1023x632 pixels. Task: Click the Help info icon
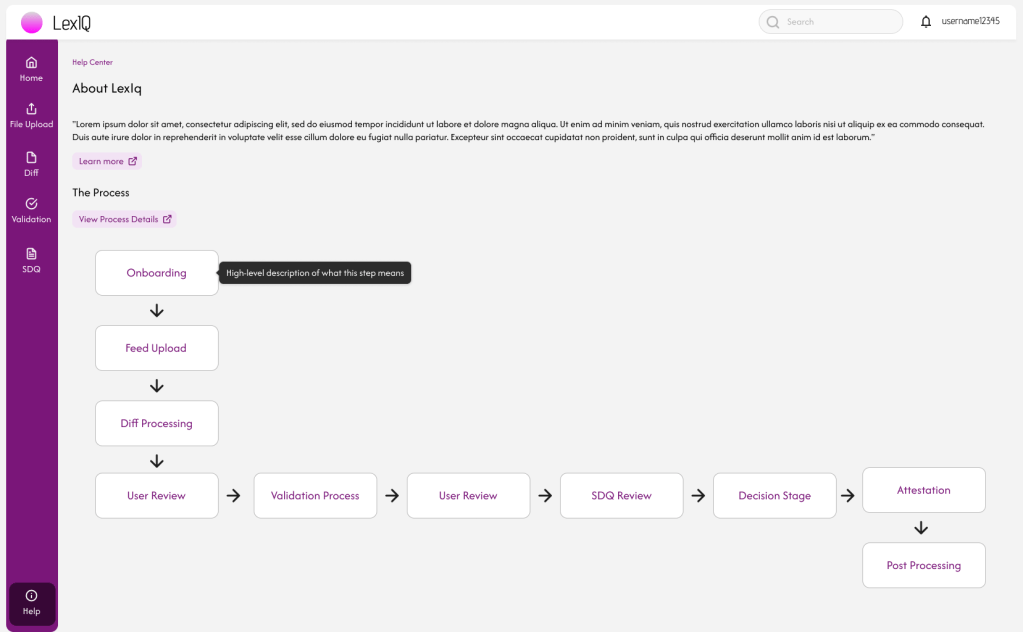point(31,596)
